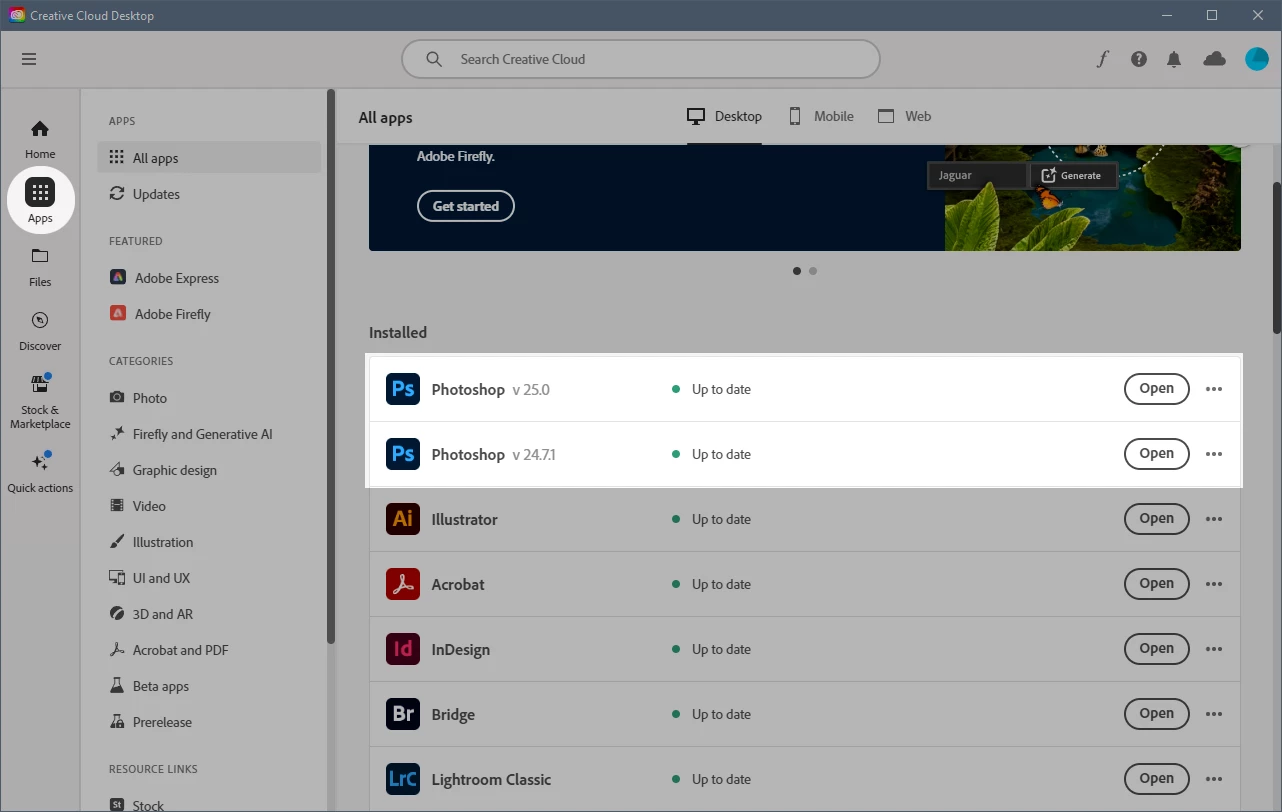Open more options for Photoshop v 25.0
The height and width of the screenshot is (812, 1282).
(x=1214, y=389)
